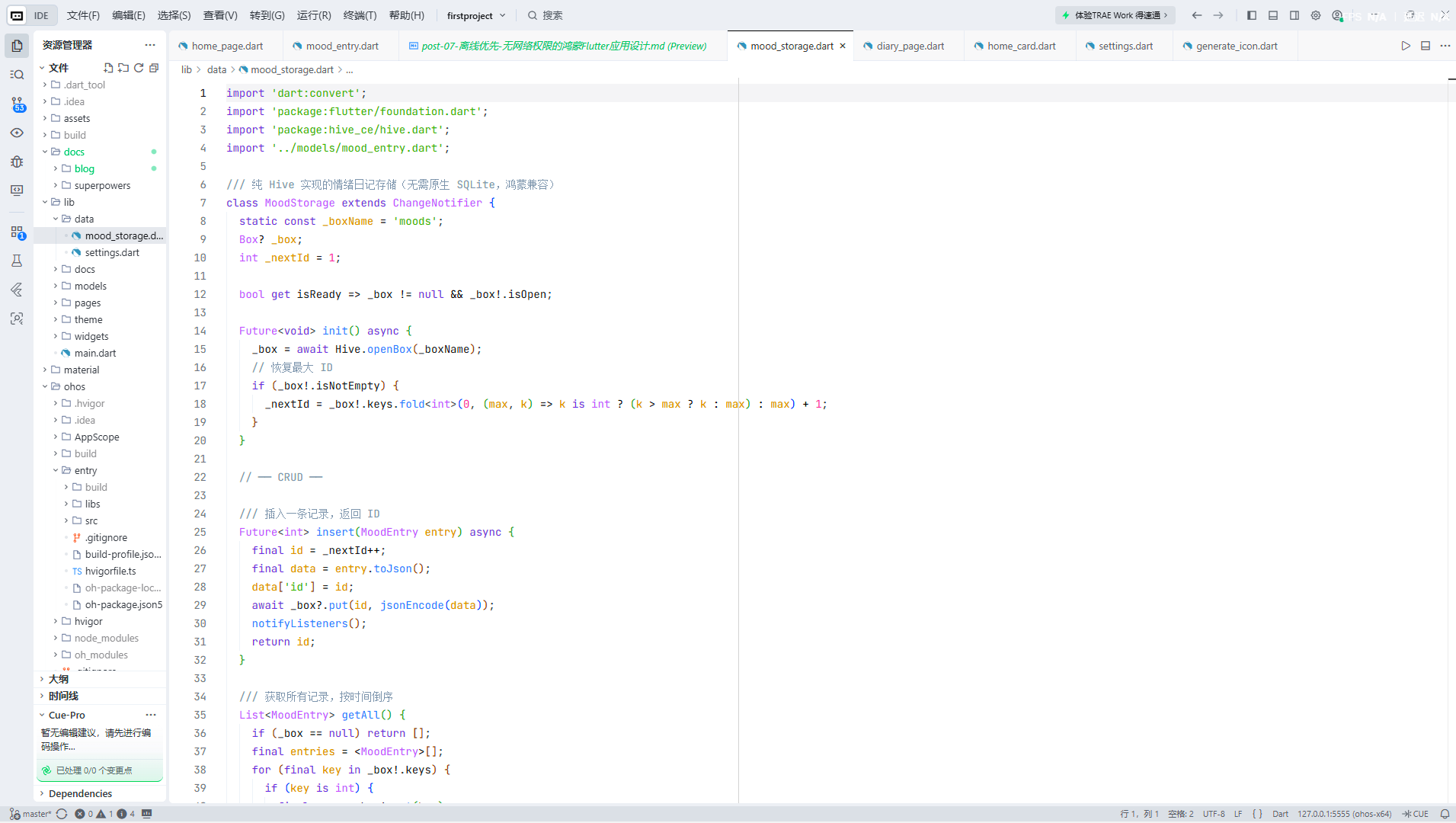This screenshot has height=823, width=1456.
Task: Open notifications bell in status bar
Action: pos(1445,814)
